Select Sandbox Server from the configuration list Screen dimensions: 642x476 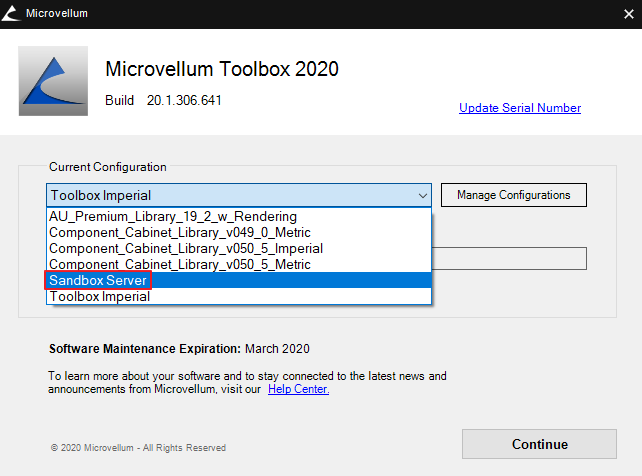pyautogui.click(x=239, y=280)
